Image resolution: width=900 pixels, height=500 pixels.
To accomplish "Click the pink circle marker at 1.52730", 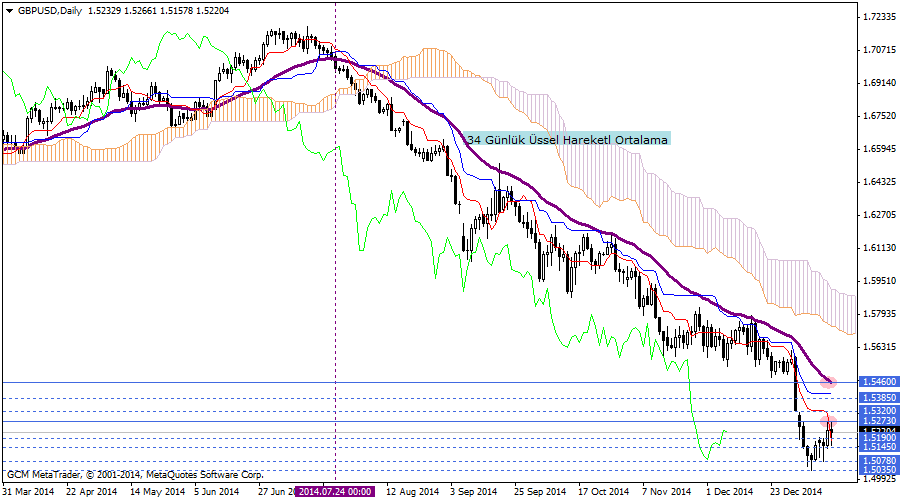I will pos(830,421).
